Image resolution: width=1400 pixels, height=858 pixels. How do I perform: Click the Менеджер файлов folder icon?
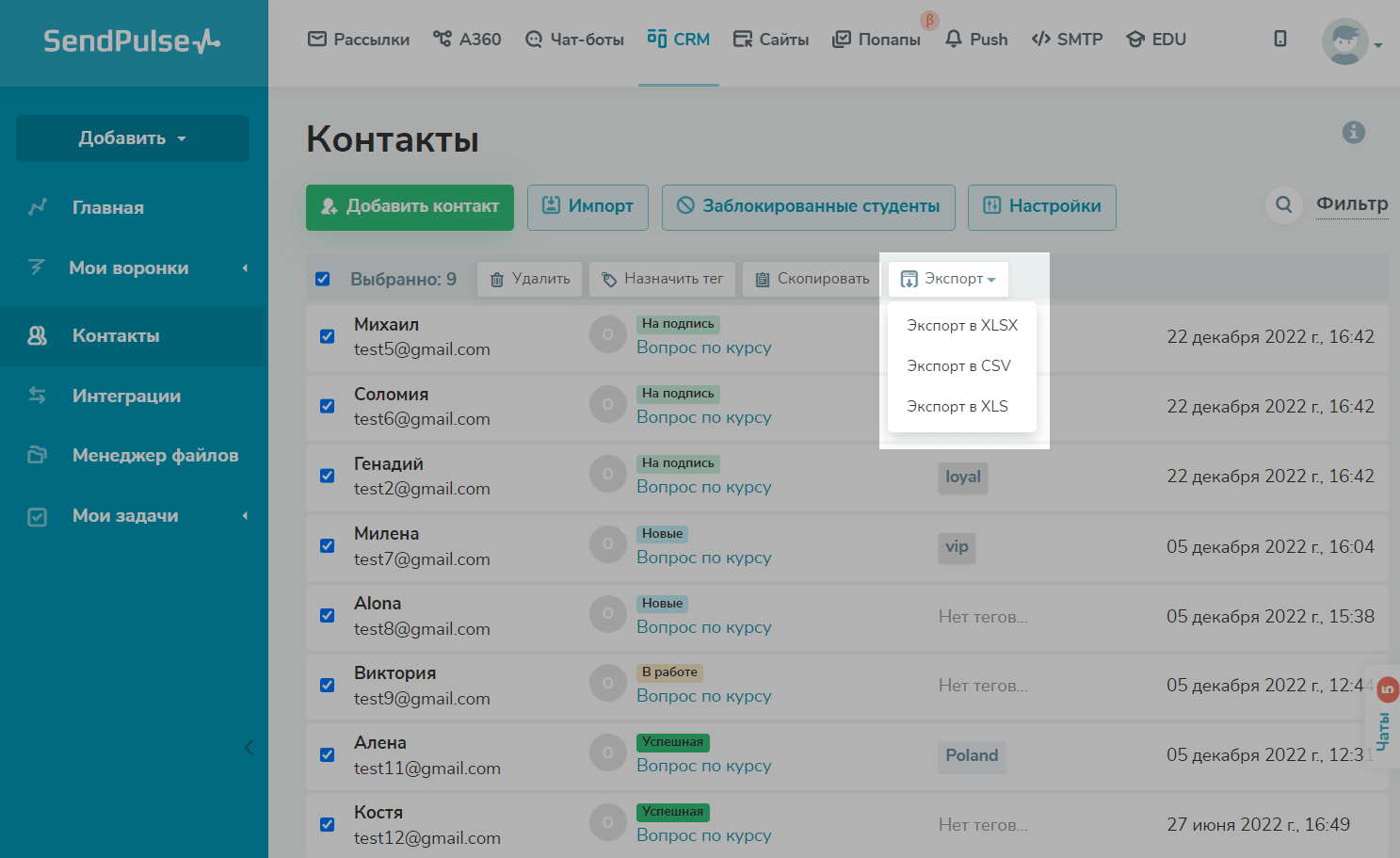[38, 455]
